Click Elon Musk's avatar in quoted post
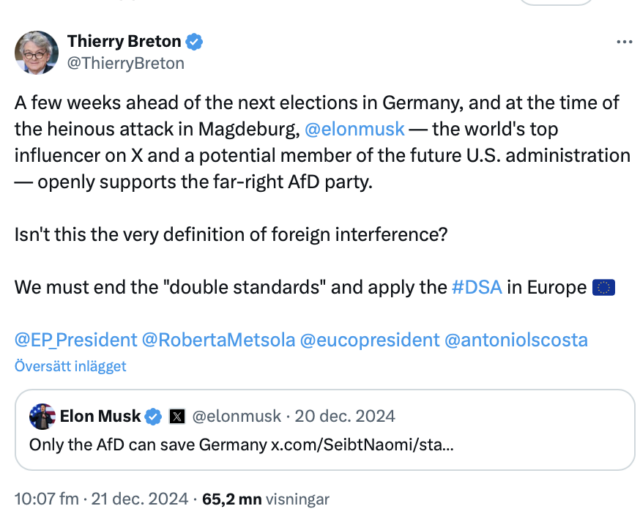Screen dimensions: 640x517 click(41, 416)
